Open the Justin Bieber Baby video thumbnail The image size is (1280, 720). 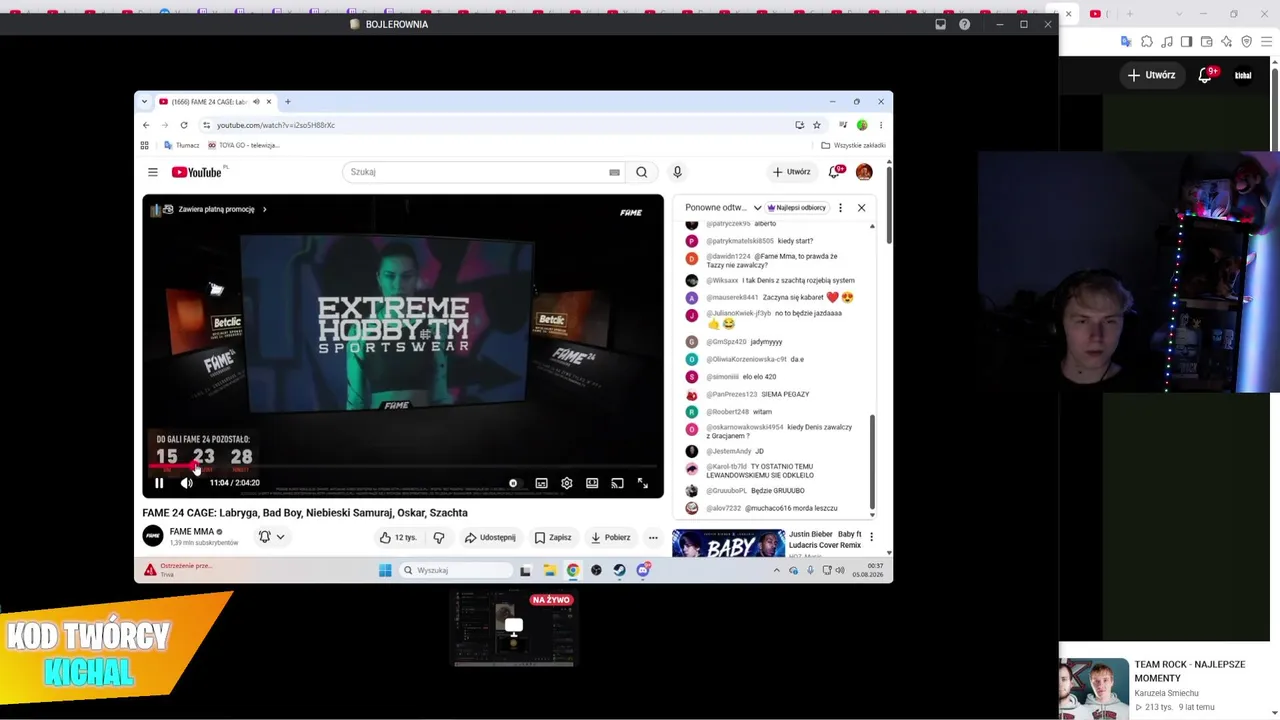(x=728, y=544)
